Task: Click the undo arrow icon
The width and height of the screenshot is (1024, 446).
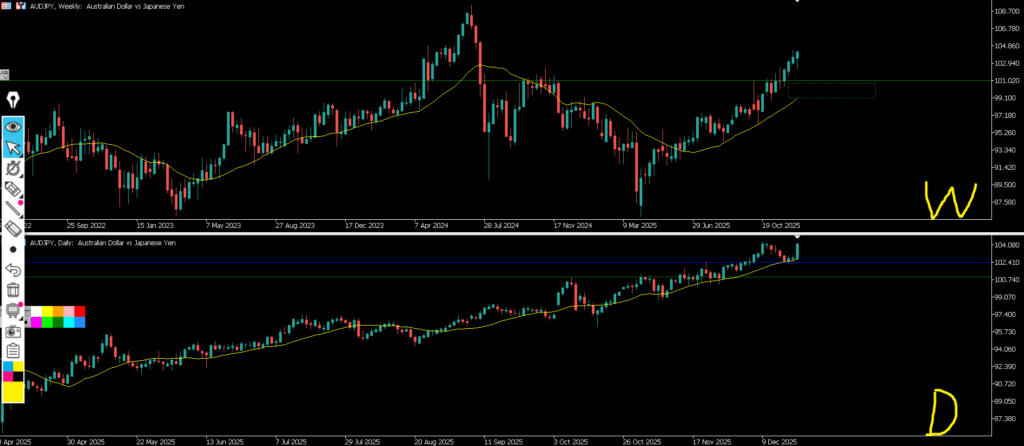Action: pyautogui.click(x=14, y=270)
